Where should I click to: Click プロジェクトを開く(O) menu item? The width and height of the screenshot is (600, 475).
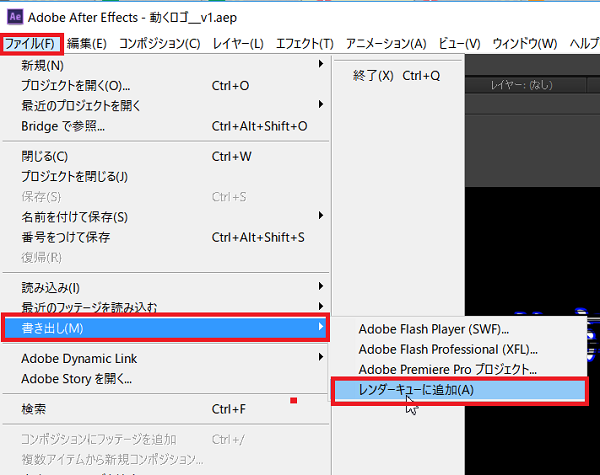coord(76,86)
